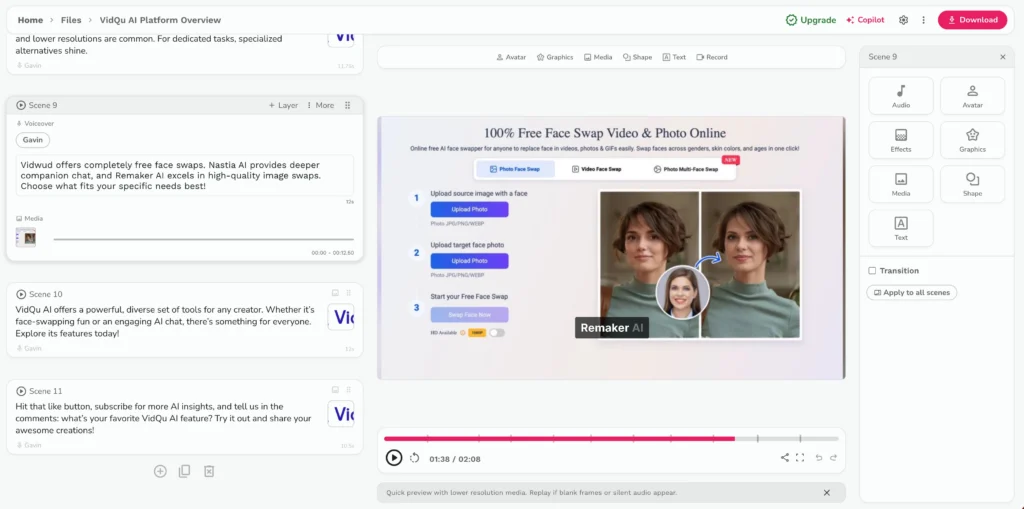Select Text in the canvas toolbar
The height and width of the screenshot is (509, 1024).
point(674,57)
